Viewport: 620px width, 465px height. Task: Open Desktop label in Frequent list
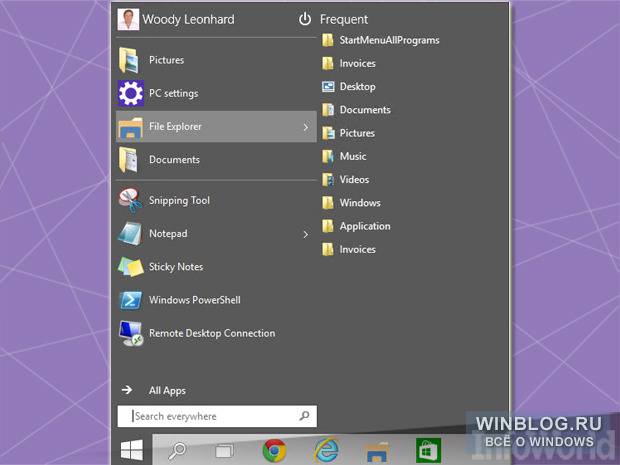[357, 87]
